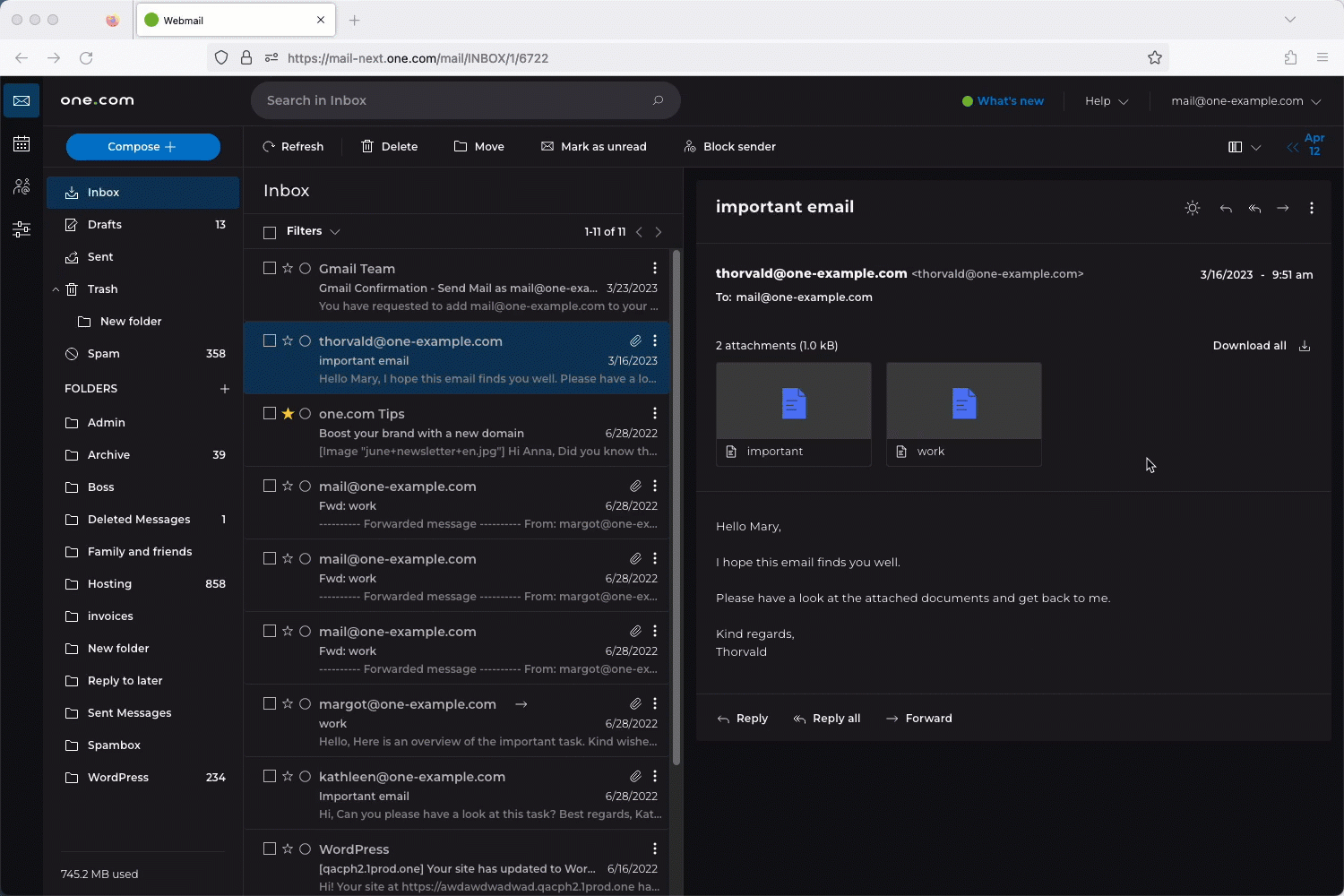This screenshot has width=1344, height=896.
Task: Tick the checkbox for one.com Tips email
Action: tap(270, 413)
